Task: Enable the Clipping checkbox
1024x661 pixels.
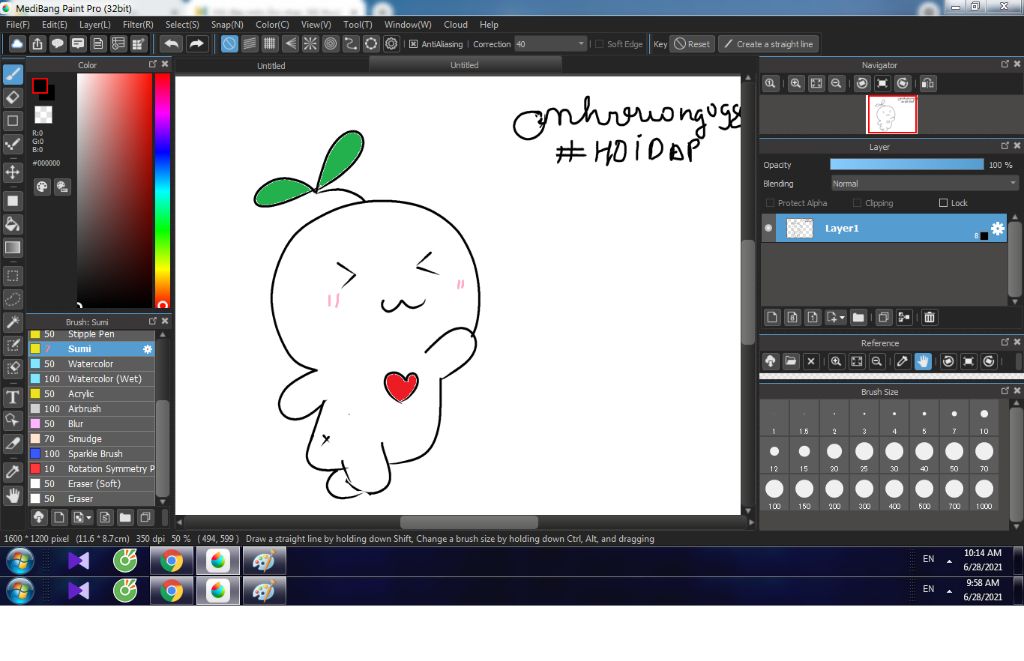Action: tap(857, 203)
